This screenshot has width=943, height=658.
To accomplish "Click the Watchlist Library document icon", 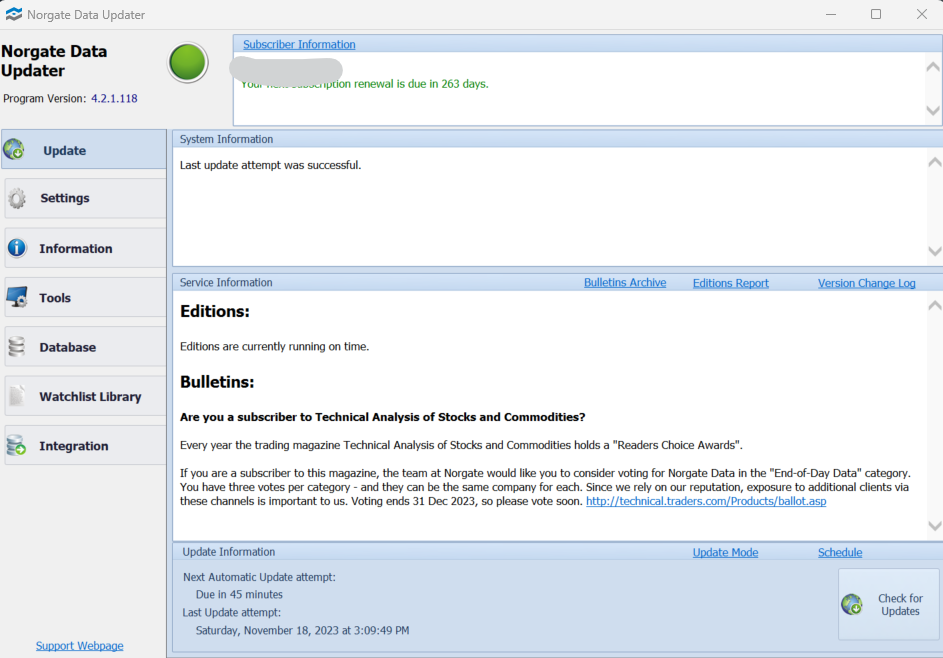I will (17, 396).
